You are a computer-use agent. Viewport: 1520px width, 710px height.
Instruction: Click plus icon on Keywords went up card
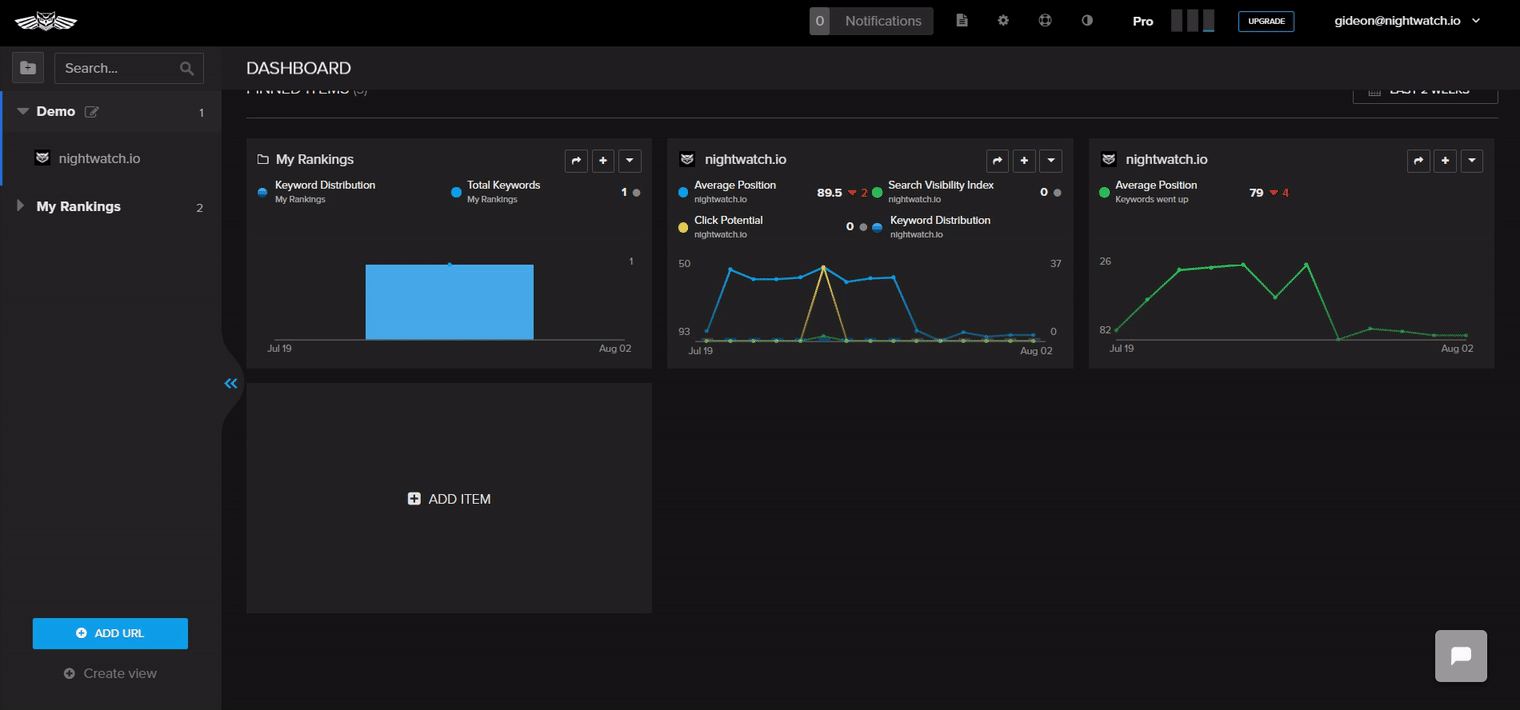coord(1445,160)
